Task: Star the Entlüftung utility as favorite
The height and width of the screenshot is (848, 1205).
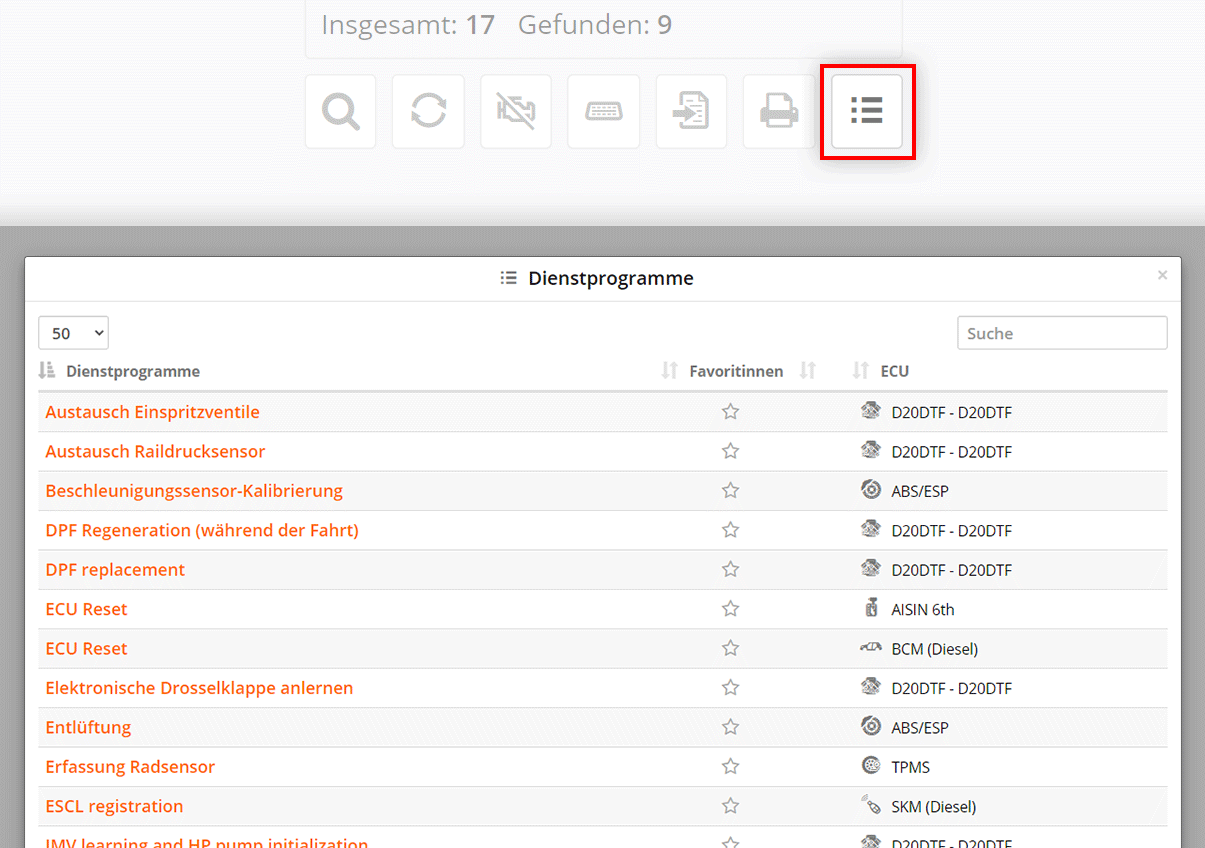Action: 730,727
